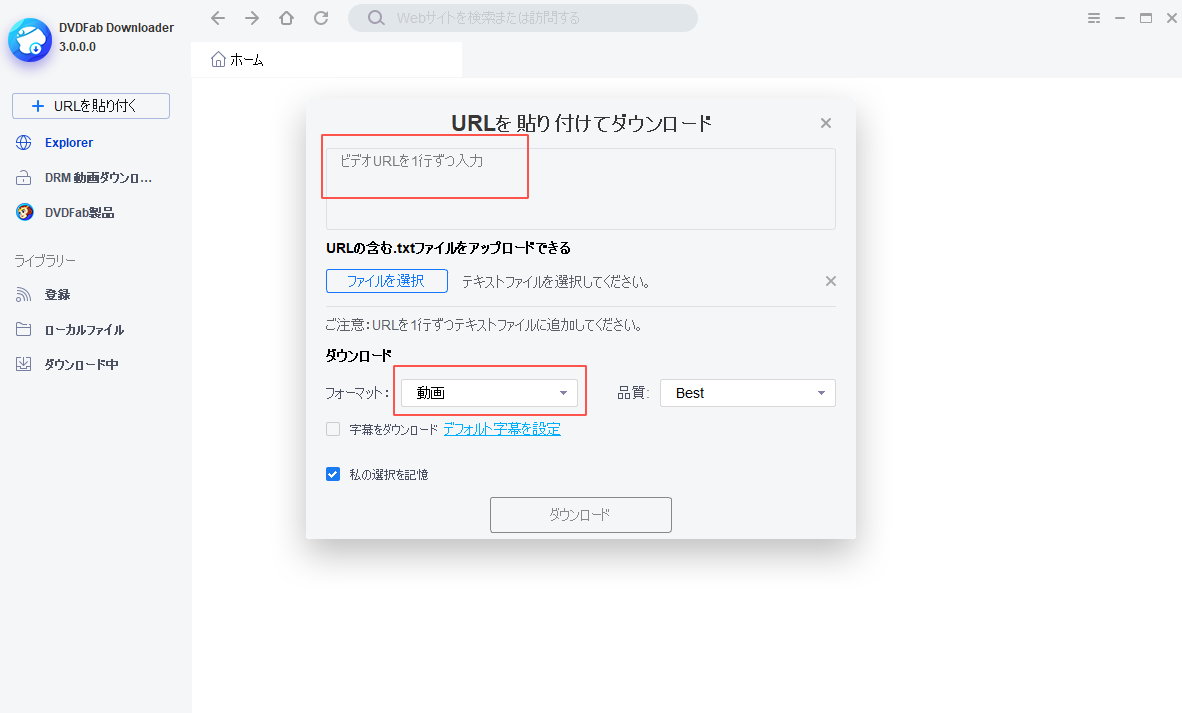Click the website search address bar
Image resolution: width=1182 pixels, height=713 pixels.
(x=522, y=18)
